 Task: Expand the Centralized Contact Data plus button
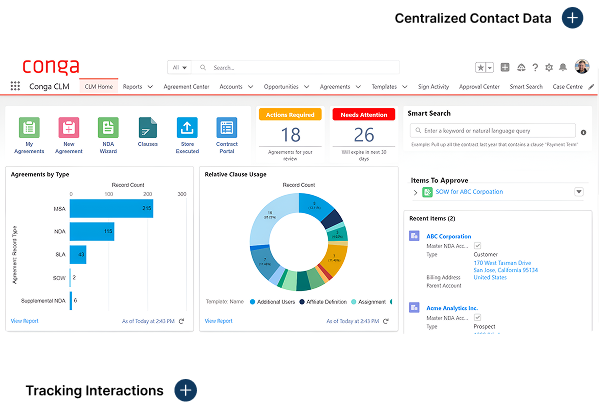point(572,18)
